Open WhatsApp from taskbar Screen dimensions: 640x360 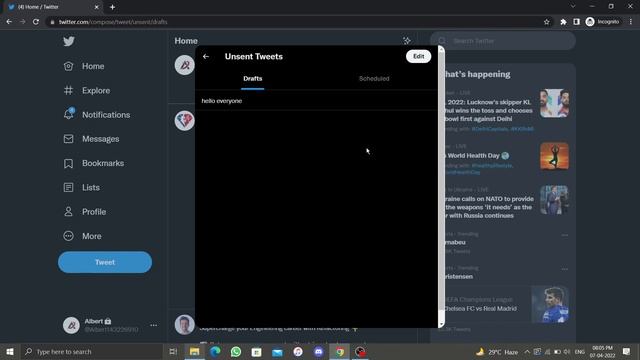(x=236, y=351)
